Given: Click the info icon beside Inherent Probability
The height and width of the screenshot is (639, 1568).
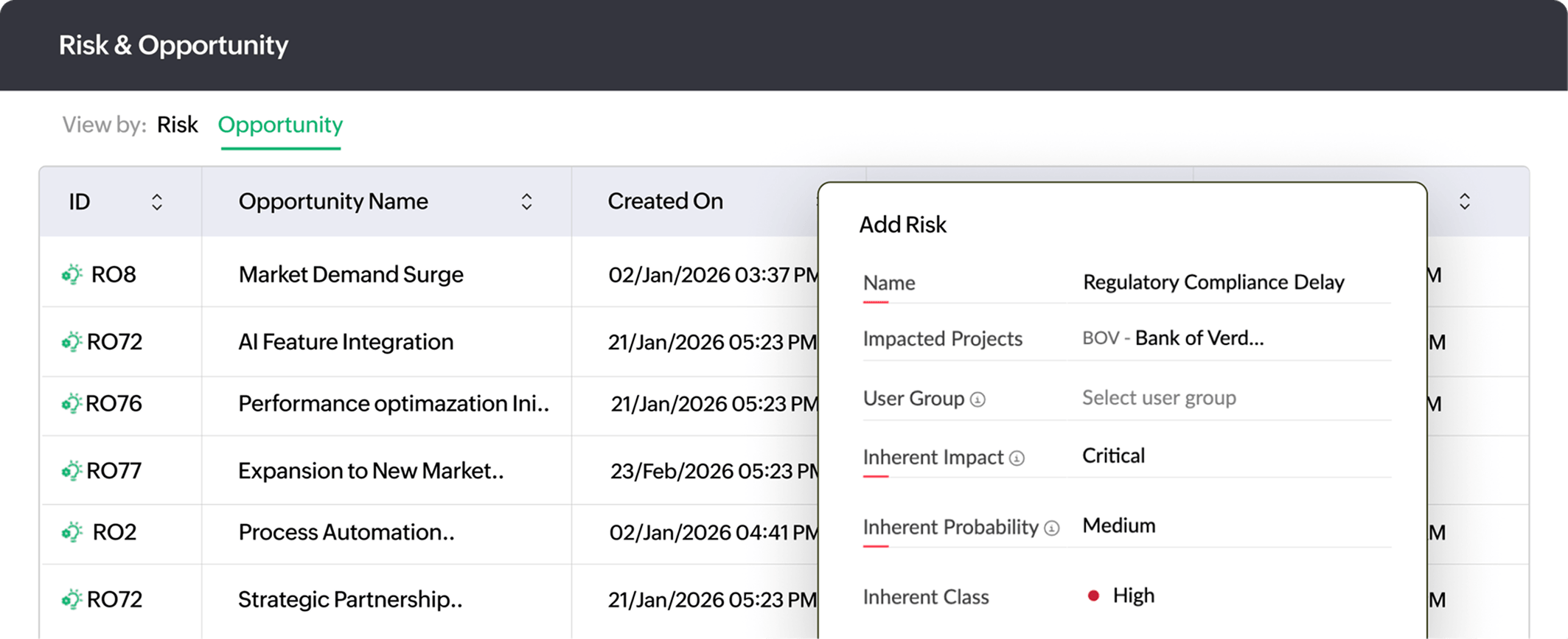Looking at the screenshot, I should click(x=1052, y=528).
